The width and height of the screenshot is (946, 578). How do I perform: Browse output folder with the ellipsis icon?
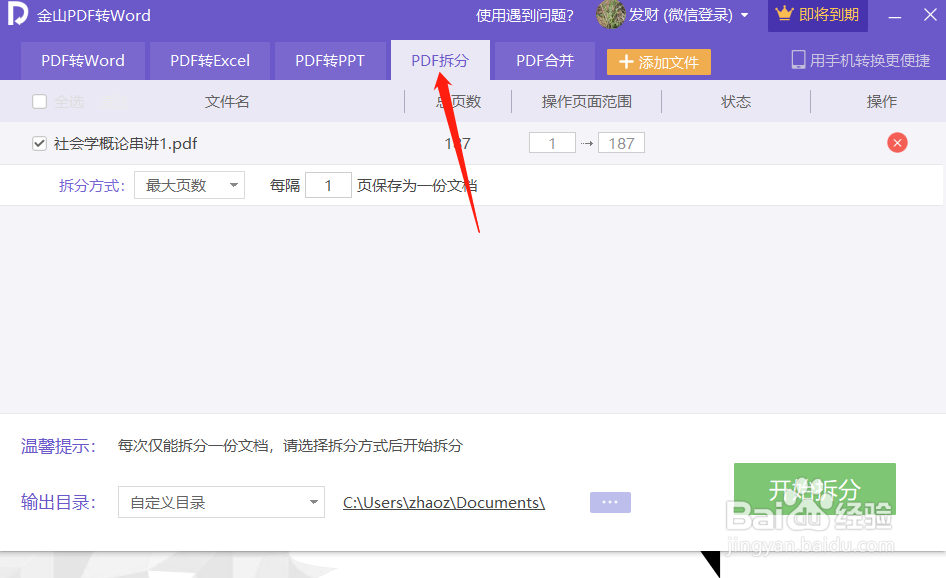click(x=610, y=502)
